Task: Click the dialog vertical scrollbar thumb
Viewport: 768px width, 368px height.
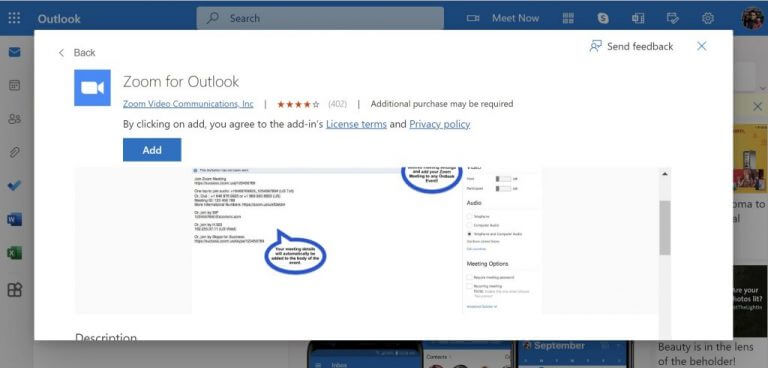Action: click(665, 228)
